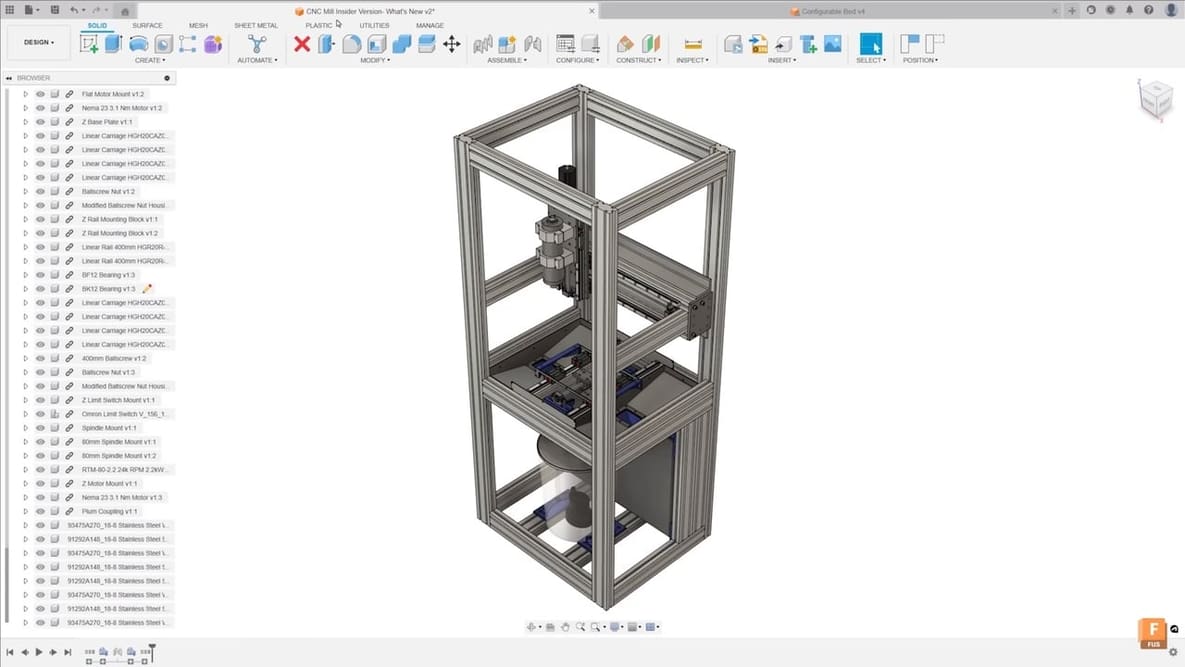Image resolution: width=1185 pixels, height=667 pixels.
Task: Click the Insert Canvas image icon
Action: [833, 44]
